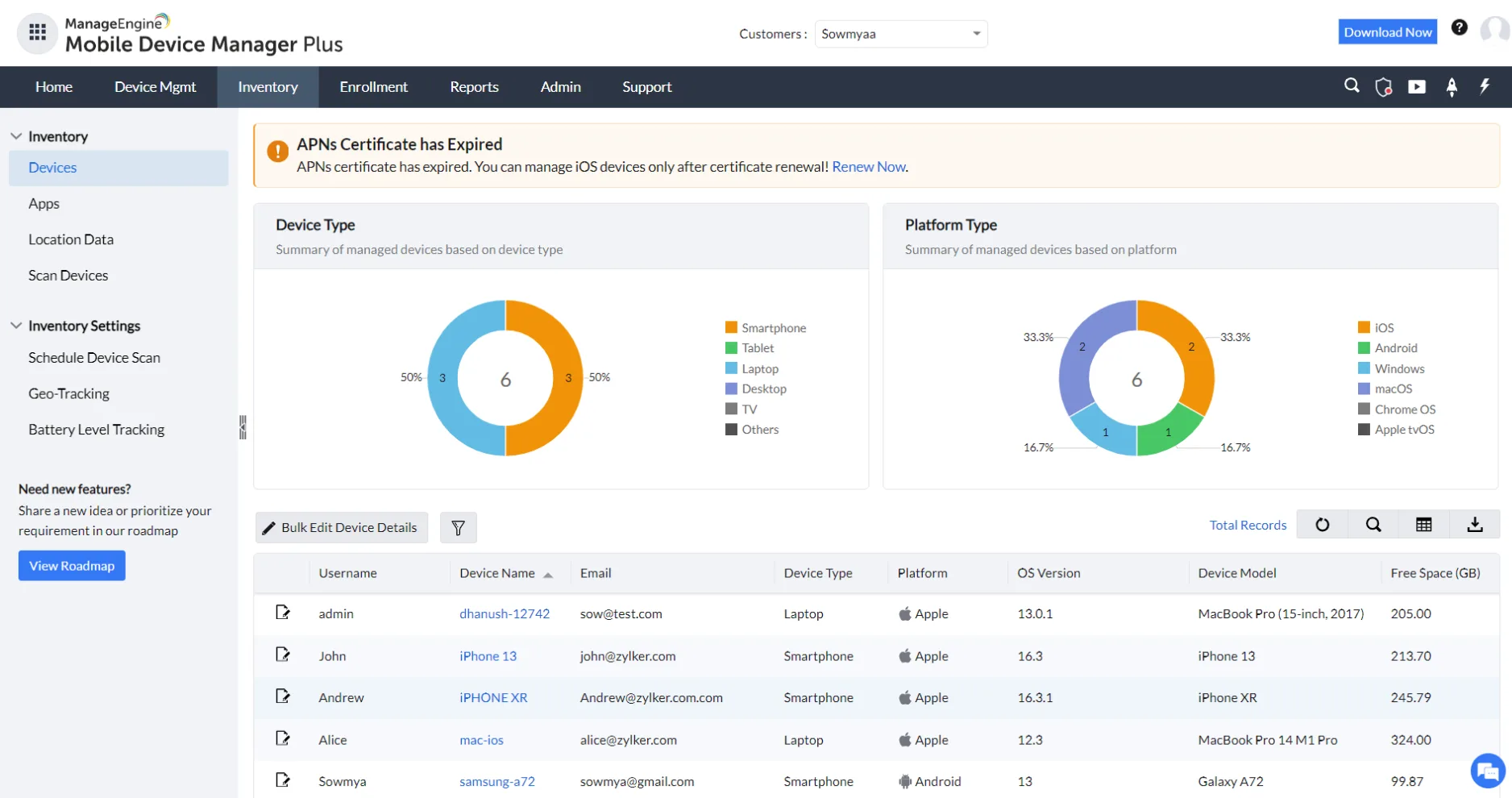Image resolution: width=1512 pixels, height=798 pixels.
Task: Toggle Smartphone legend in Device Type chart
Action: 765,328
